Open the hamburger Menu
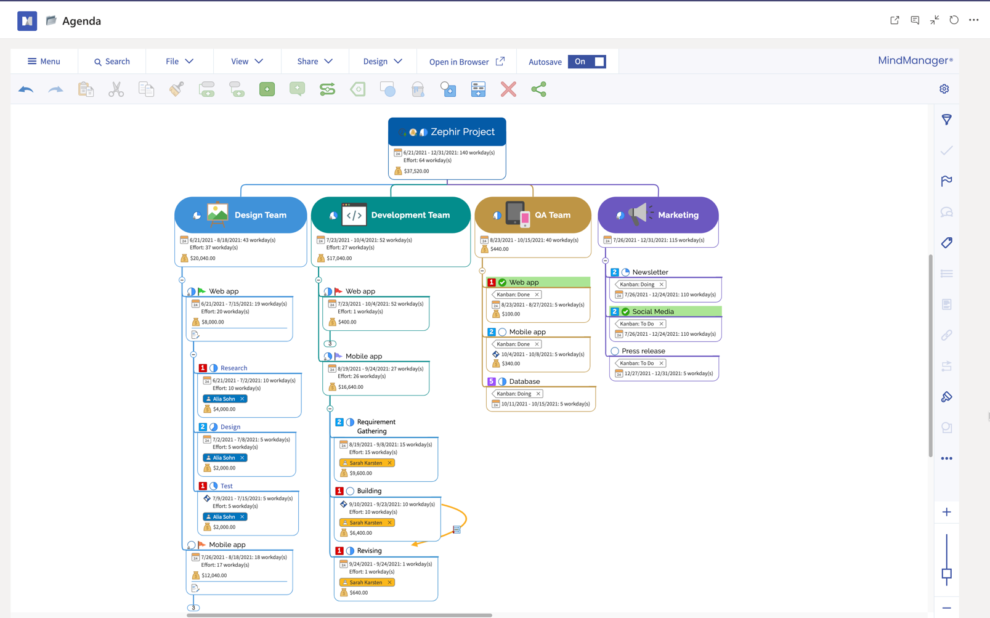990x618 pixels. point(44,62)
